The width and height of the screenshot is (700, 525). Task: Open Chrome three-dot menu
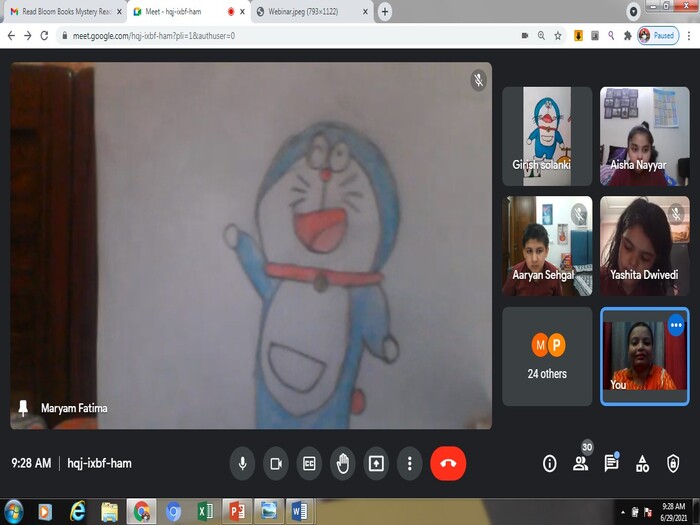pyautogui.click(x=689, y=36)
